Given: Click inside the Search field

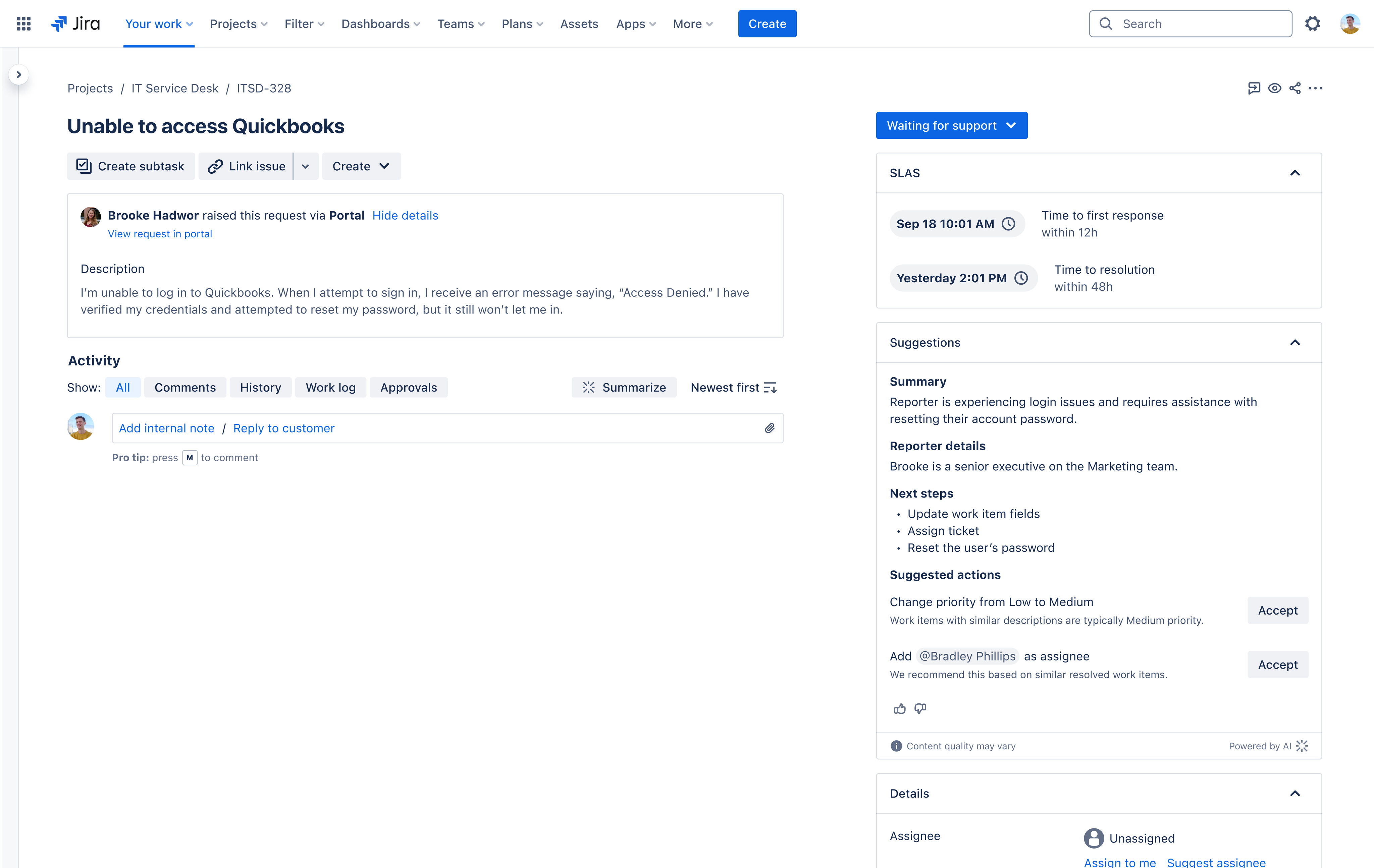Looking at the screenshot, I should point(1190,23).
